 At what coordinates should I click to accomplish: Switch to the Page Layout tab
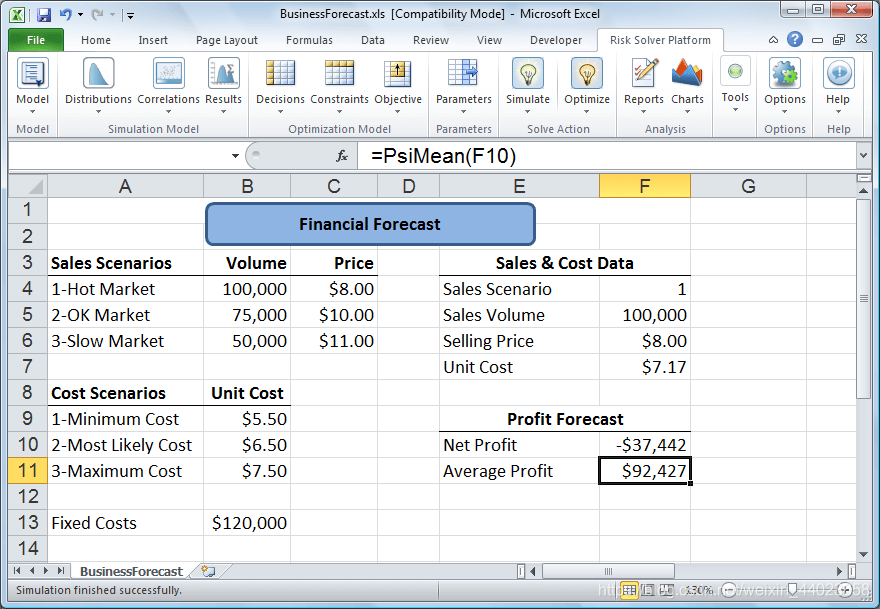click(x=227, y=40)
